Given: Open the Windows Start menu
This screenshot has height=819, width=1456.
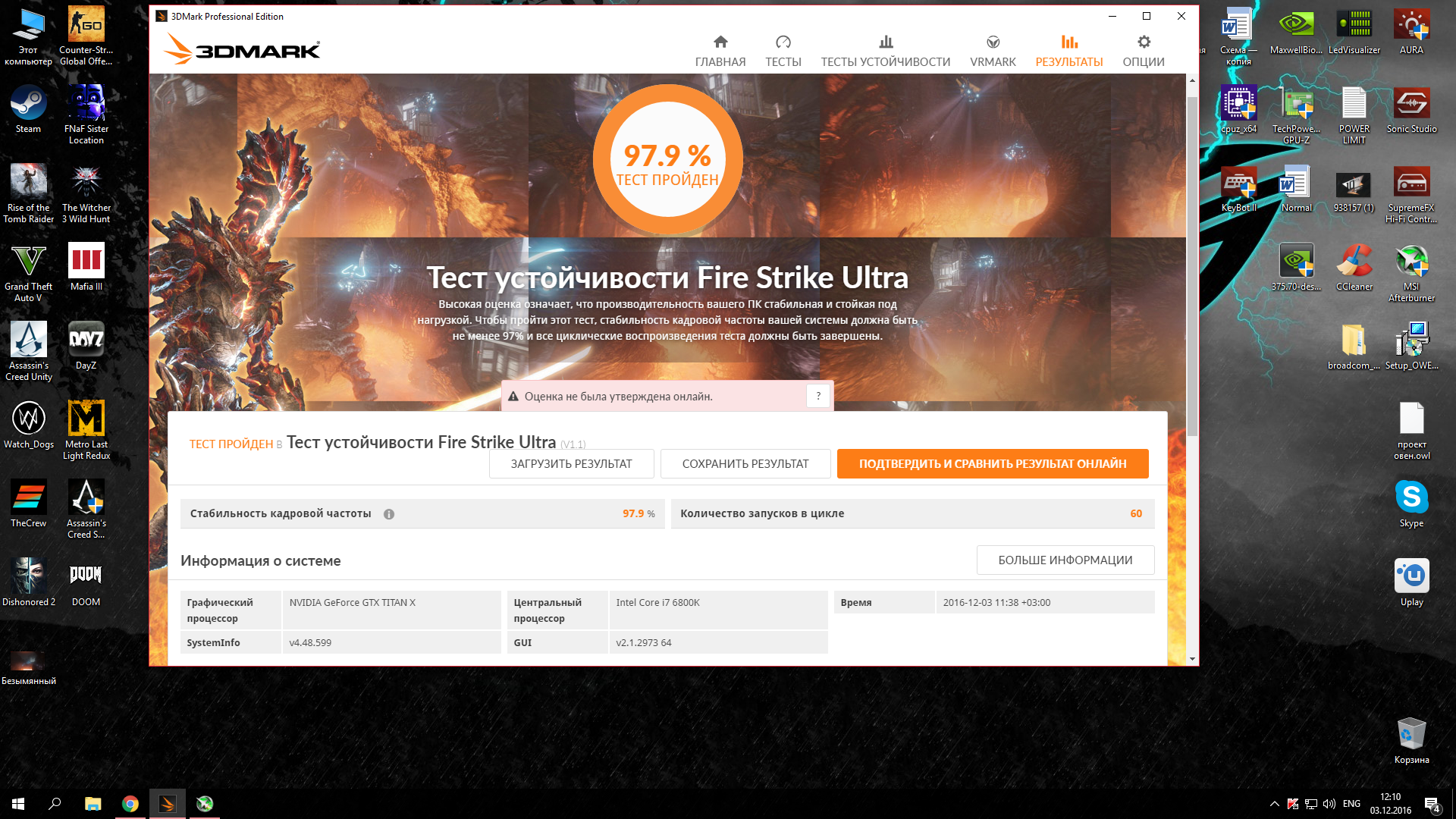Looking at the screenshot, I should click(18, 804).
